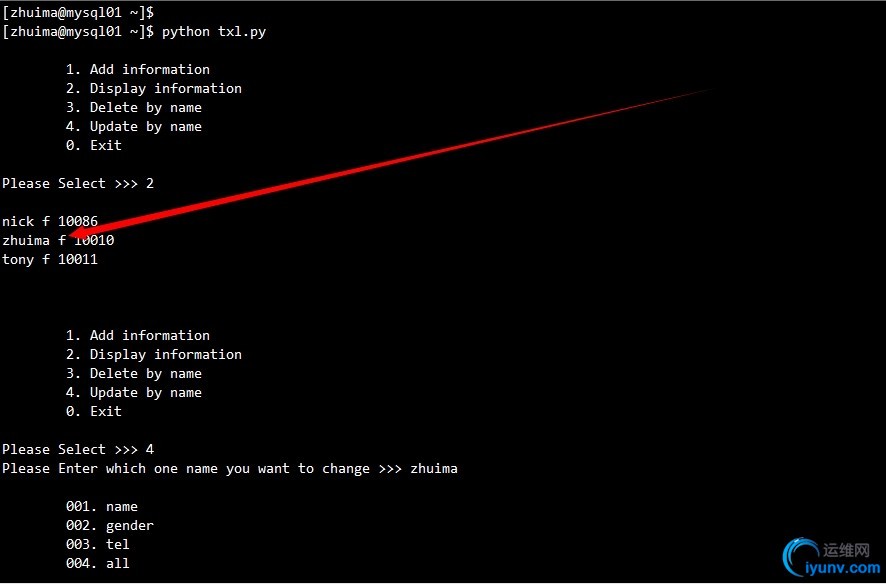Click the "tony f 10011" record line
886x584 pixels.
[x=50, y=259]
